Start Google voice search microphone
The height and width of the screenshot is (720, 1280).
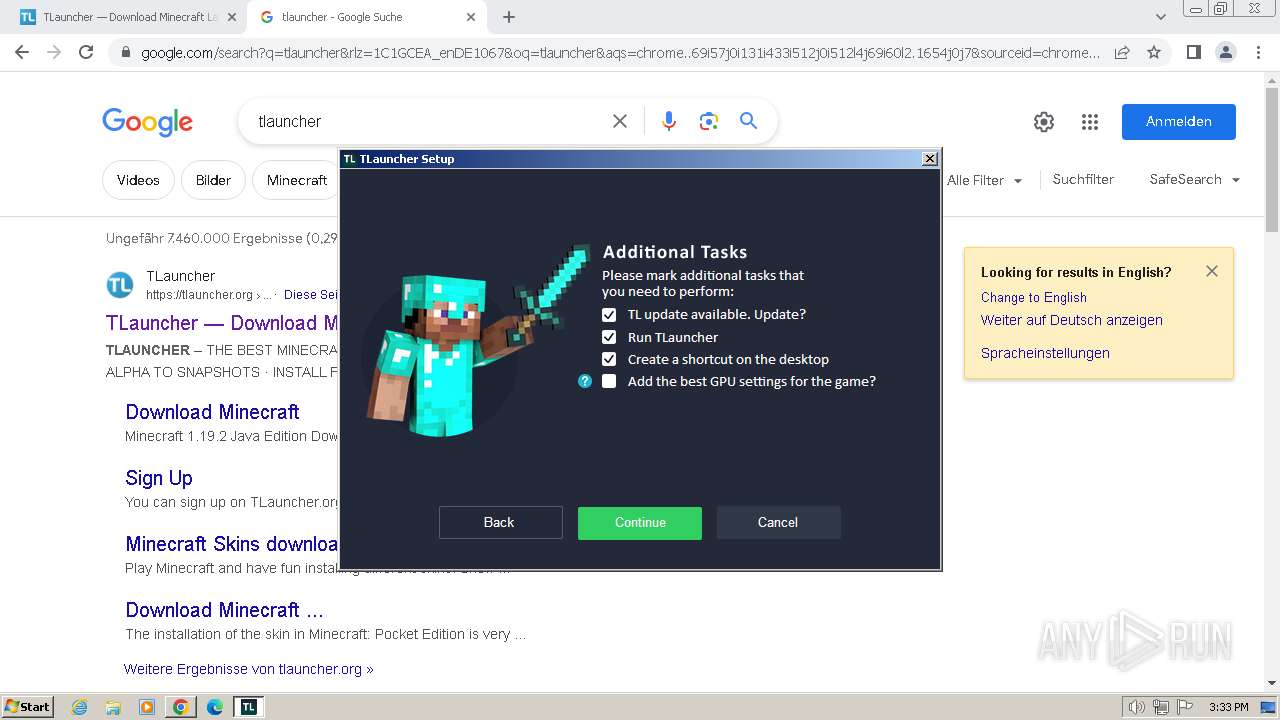click(669, 121)
